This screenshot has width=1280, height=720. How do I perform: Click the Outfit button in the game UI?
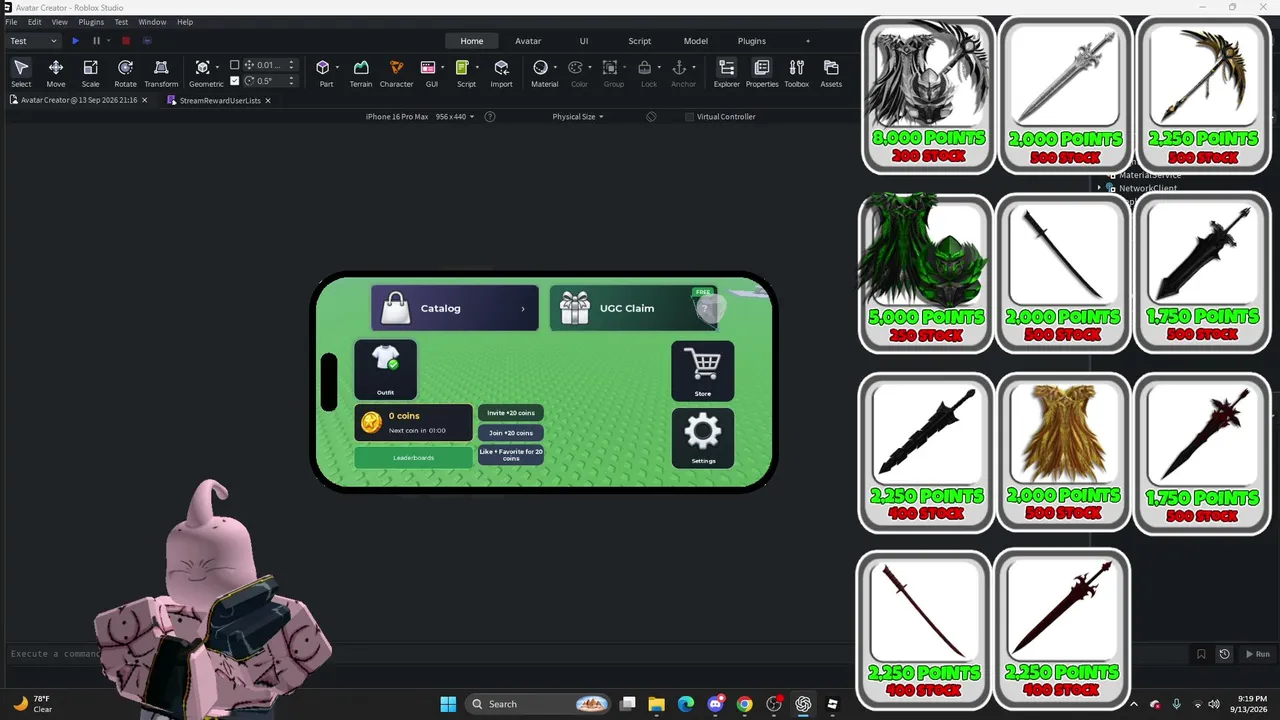[386, 370]
